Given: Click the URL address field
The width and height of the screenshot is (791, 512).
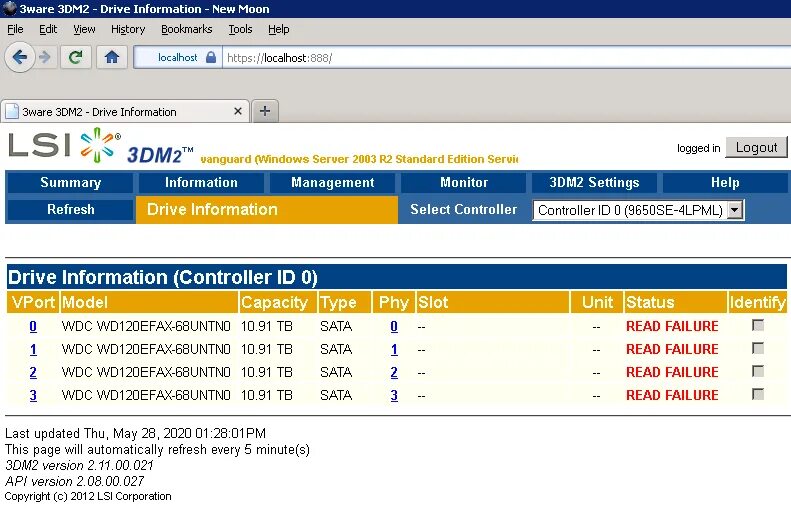Looking at the screenshot, I should 506,58.
